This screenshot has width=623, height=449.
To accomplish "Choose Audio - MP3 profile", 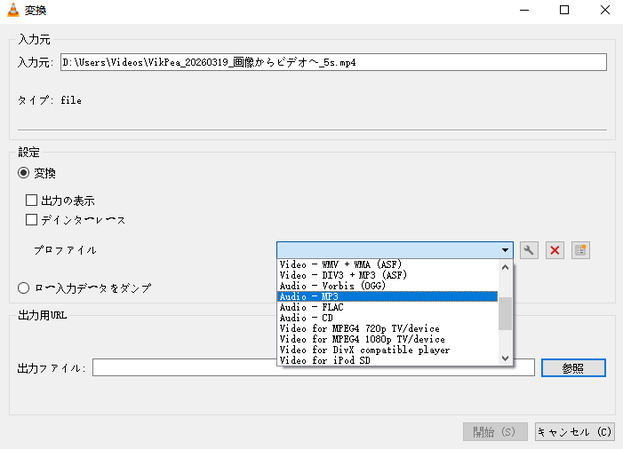I will point(387,296).
